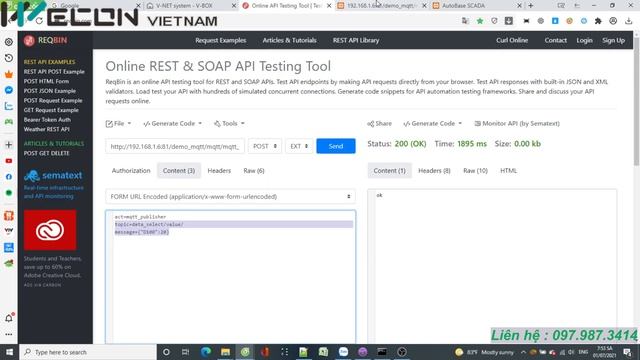The height and width of the screenshot is (360, 640).
Task: Open response Raw (10) tab
Action: [x=476, y=171]
